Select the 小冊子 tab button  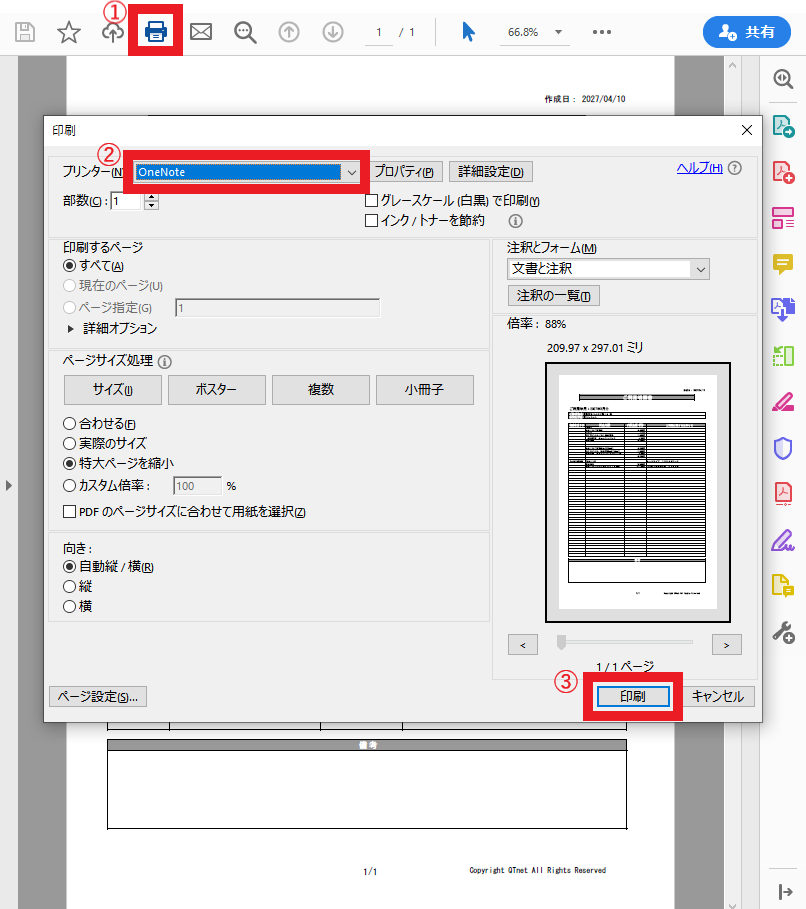[x=425, y=390]
